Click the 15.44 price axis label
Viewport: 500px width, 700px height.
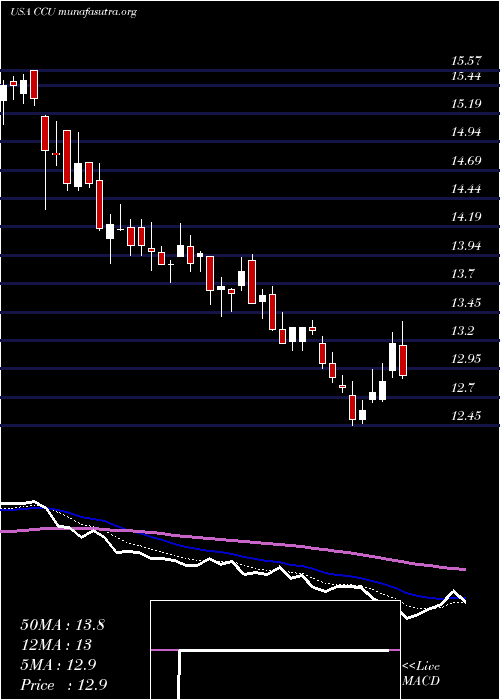[466, 76]
